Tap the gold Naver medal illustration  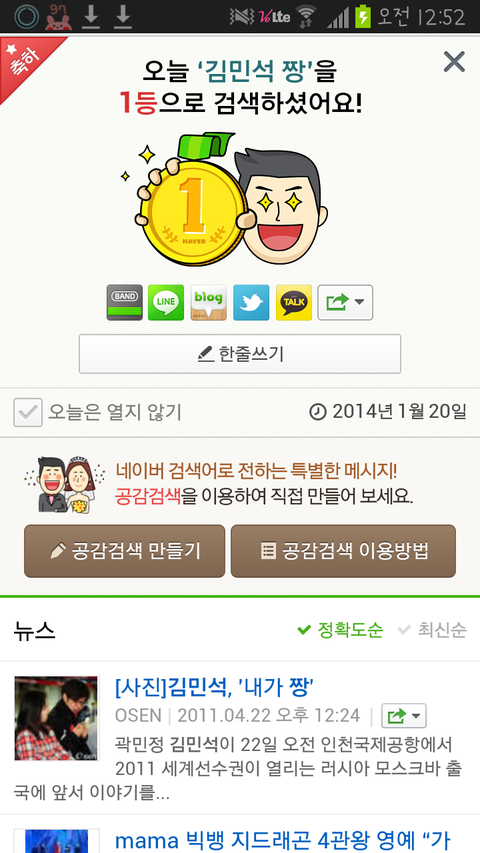[x=190, y=209]
